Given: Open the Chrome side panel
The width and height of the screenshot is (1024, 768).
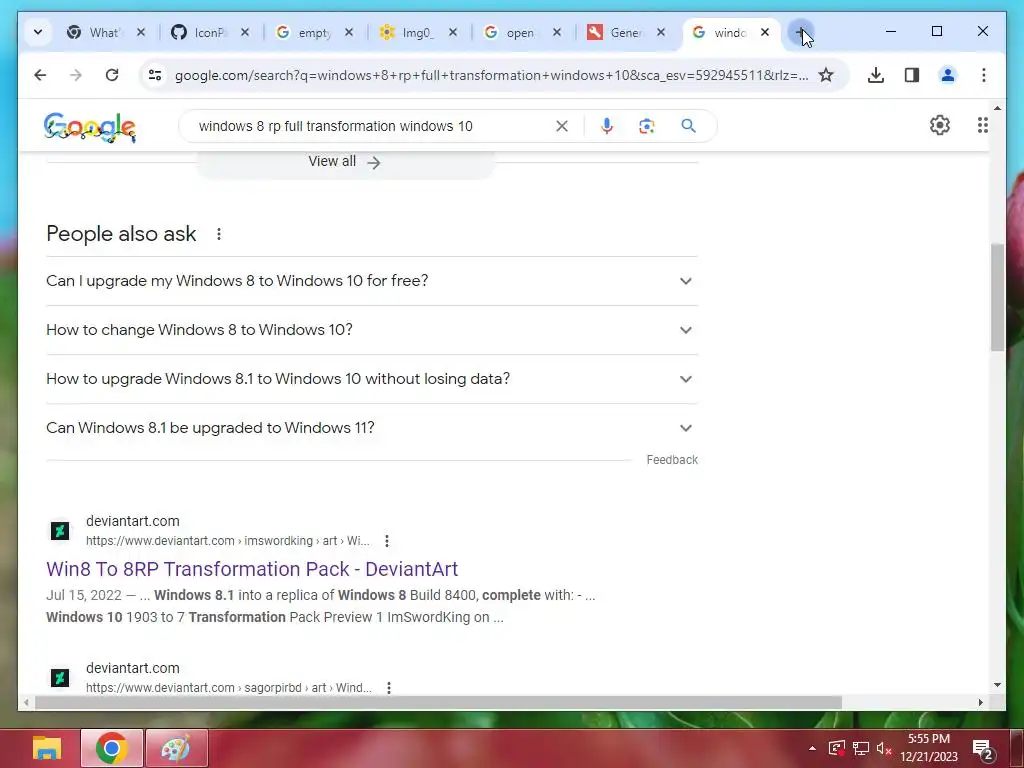Looking at the screenshot, I should pyautogui.click(x=912, y=75).
